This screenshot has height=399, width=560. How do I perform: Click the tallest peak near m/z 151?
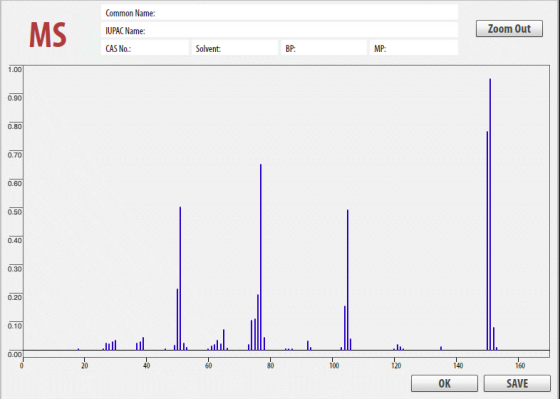[490, 214]
